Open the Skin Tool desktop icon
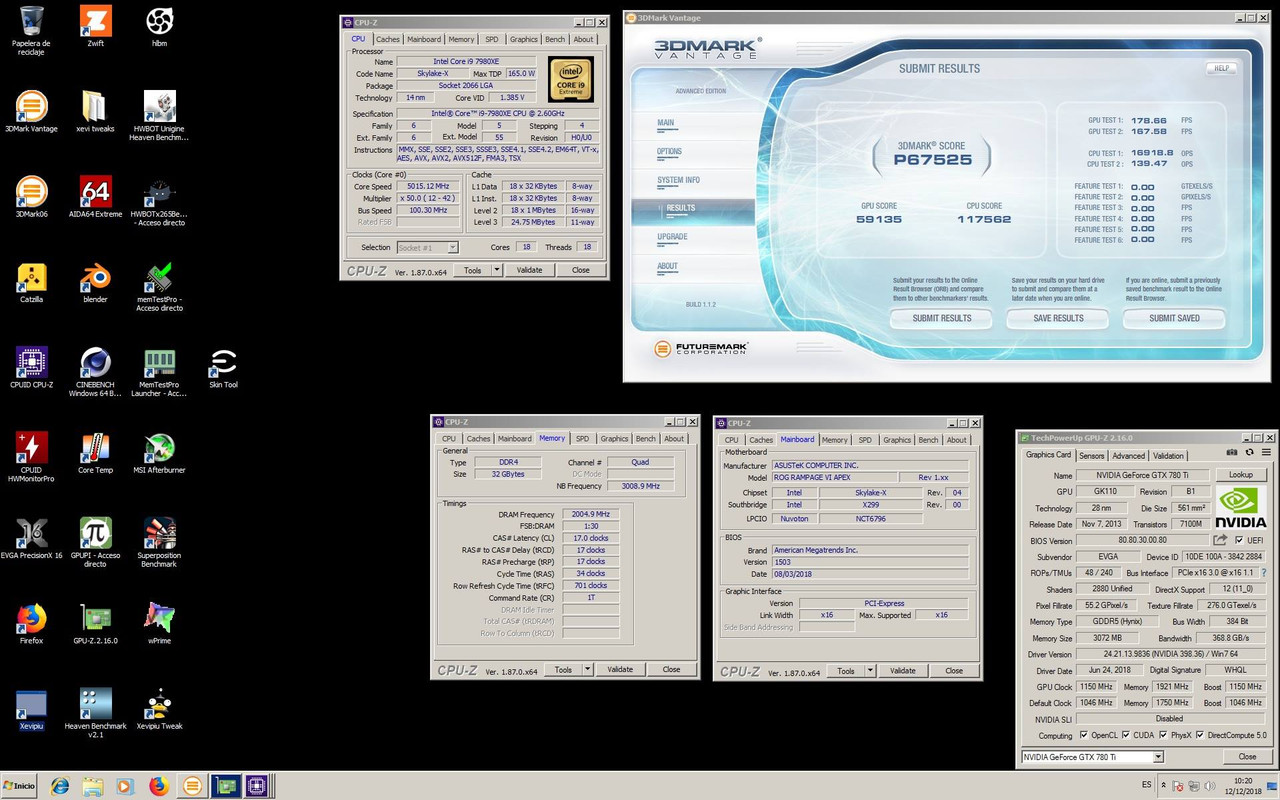Image resolution: width=1280 pixels, height=800 pixels. 223,368
